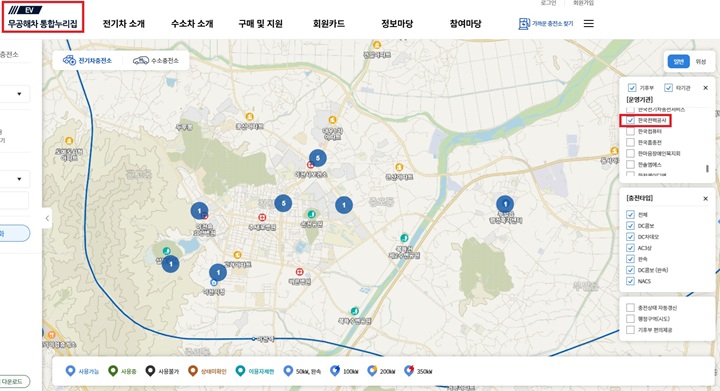Click the [충전타입] heading text
720x391 pixels.
tap(639, 198)
